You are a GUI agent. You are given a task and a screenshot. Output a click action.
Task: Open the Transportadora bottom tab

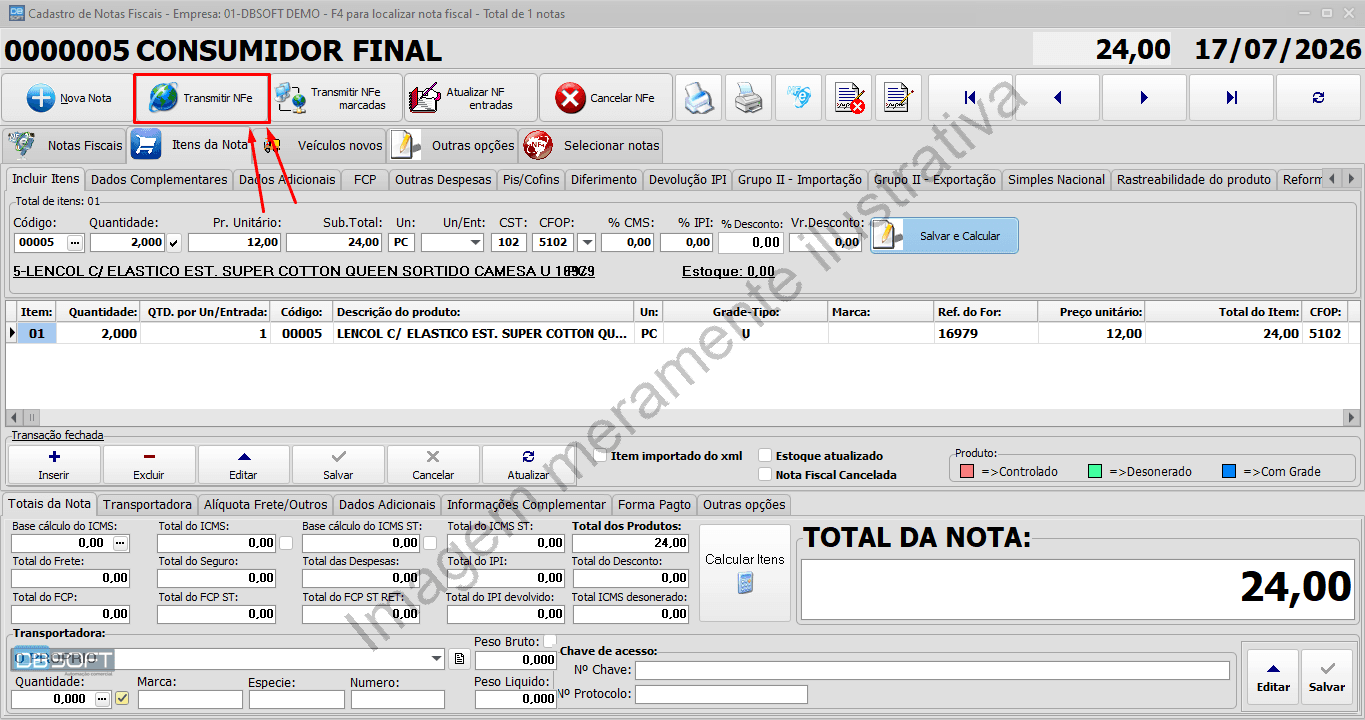pyautogui.click(x=147, y=505)
